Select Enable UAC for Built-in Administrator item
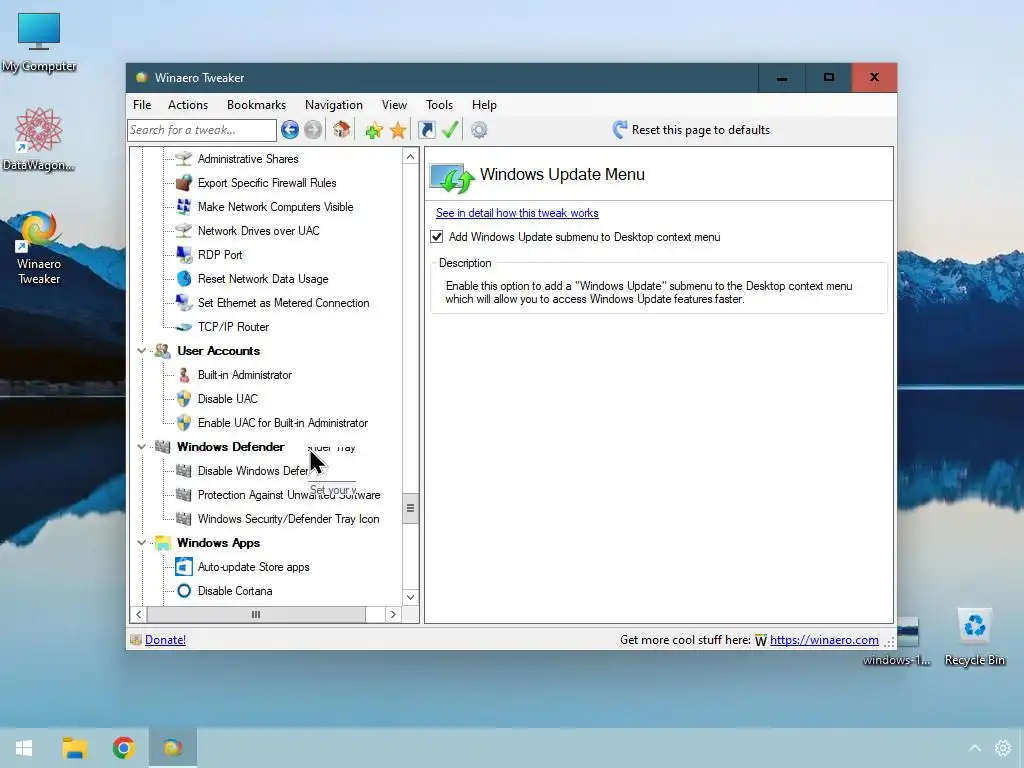 coord(283,423)
